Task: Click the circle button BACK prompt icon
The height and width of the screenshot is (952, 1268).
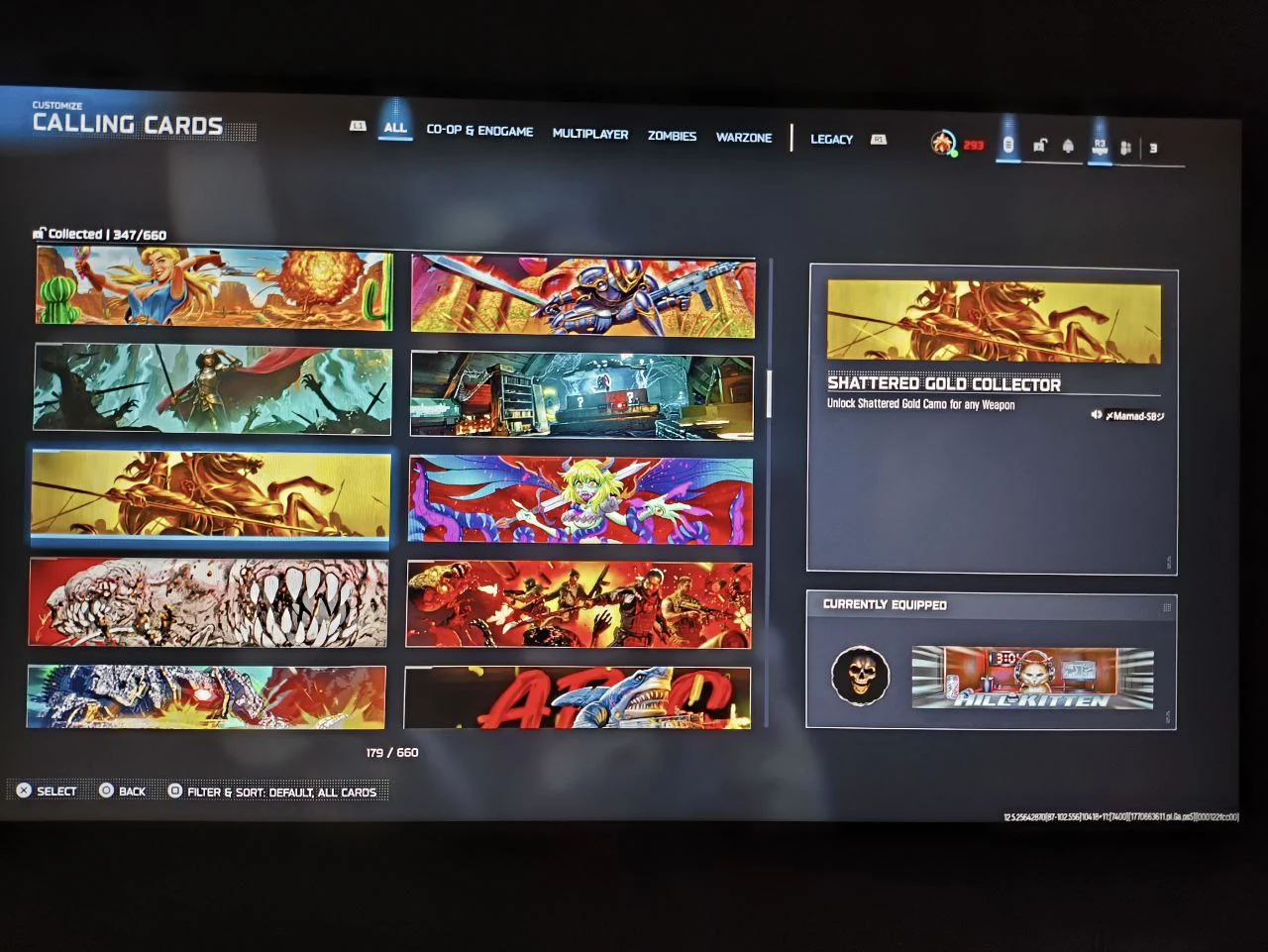Action: [x=106, y=790]
